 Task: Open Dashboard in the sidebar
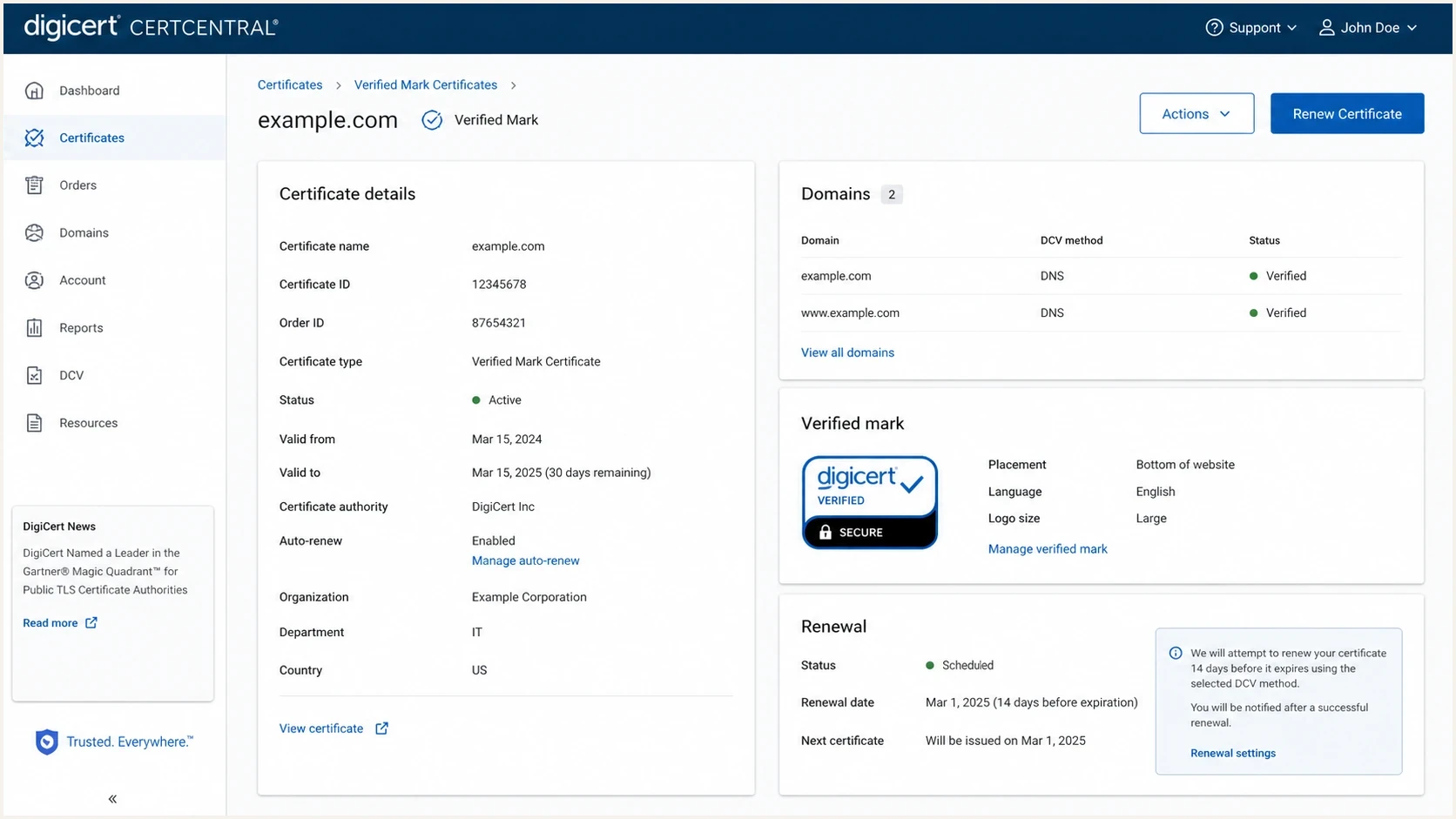(114, 91)
